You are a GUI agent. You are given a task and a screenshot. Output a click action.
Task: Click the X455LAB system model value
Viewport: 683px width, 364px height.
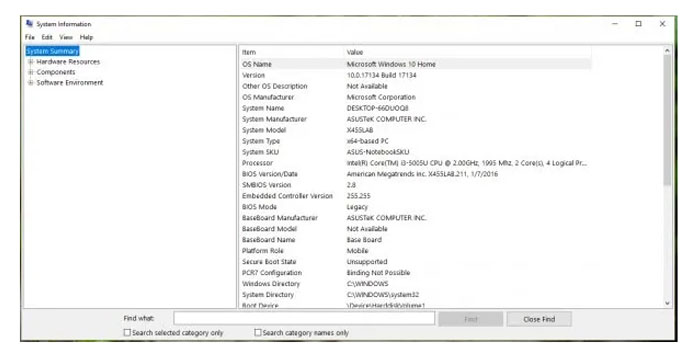pyautogui.click(x=360, y=130)
